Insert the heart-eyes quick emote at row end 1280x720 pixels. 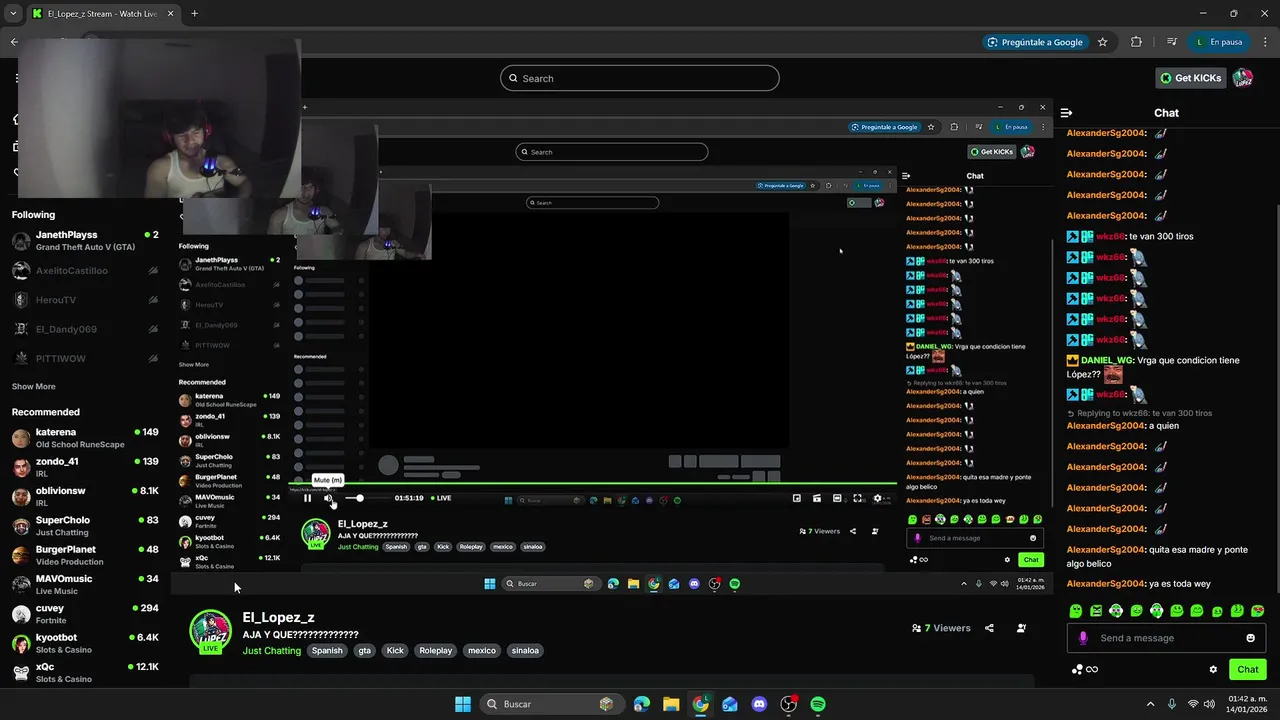[x=1258, y=610]
